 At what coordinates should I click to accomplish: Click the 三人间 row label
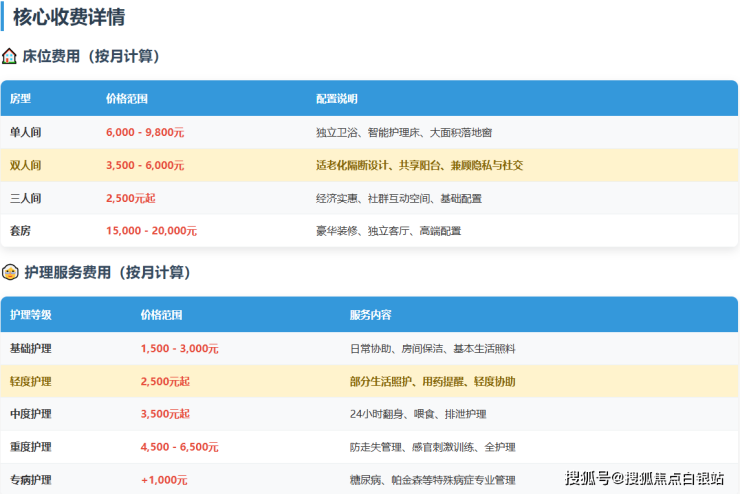[x=26, y=198]
